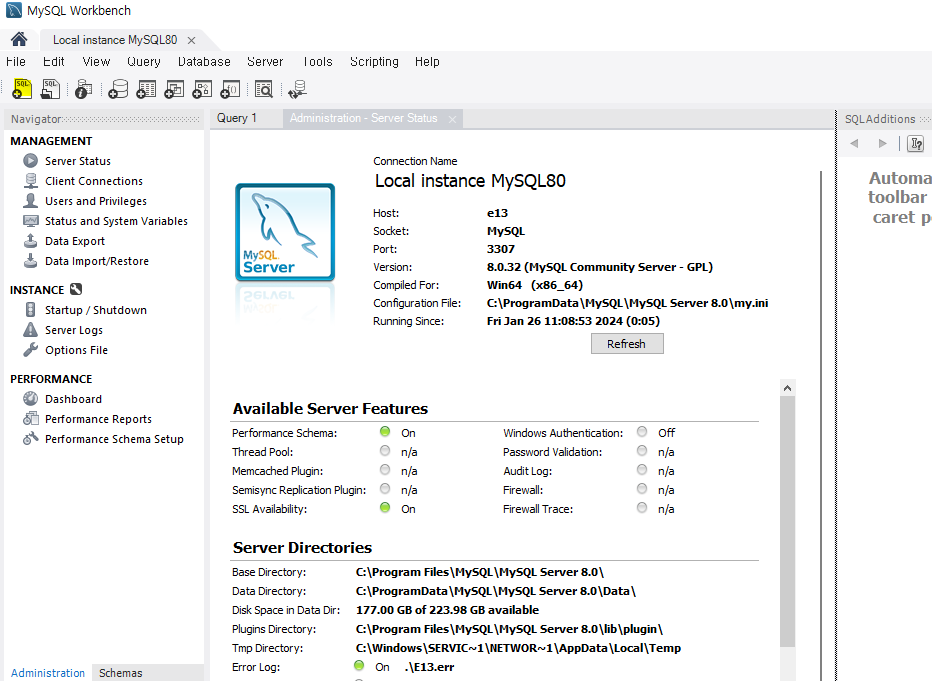Go back in SQL Additions help

coord(854,143)
